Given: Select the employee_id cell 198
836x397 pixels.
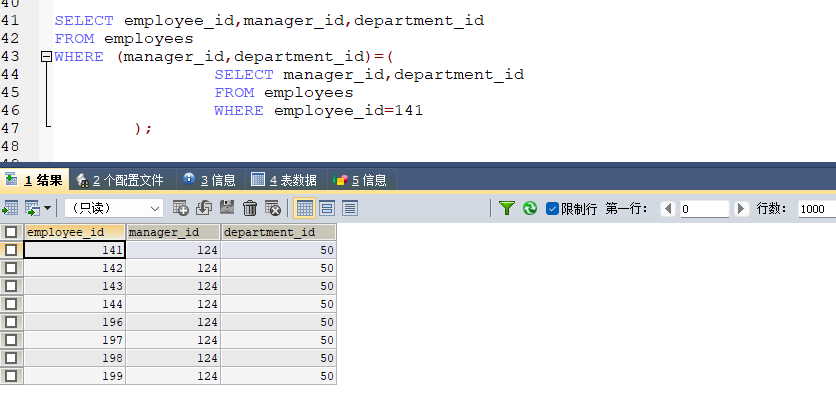Looking at the screenshot, I should [x=75, y=358].
